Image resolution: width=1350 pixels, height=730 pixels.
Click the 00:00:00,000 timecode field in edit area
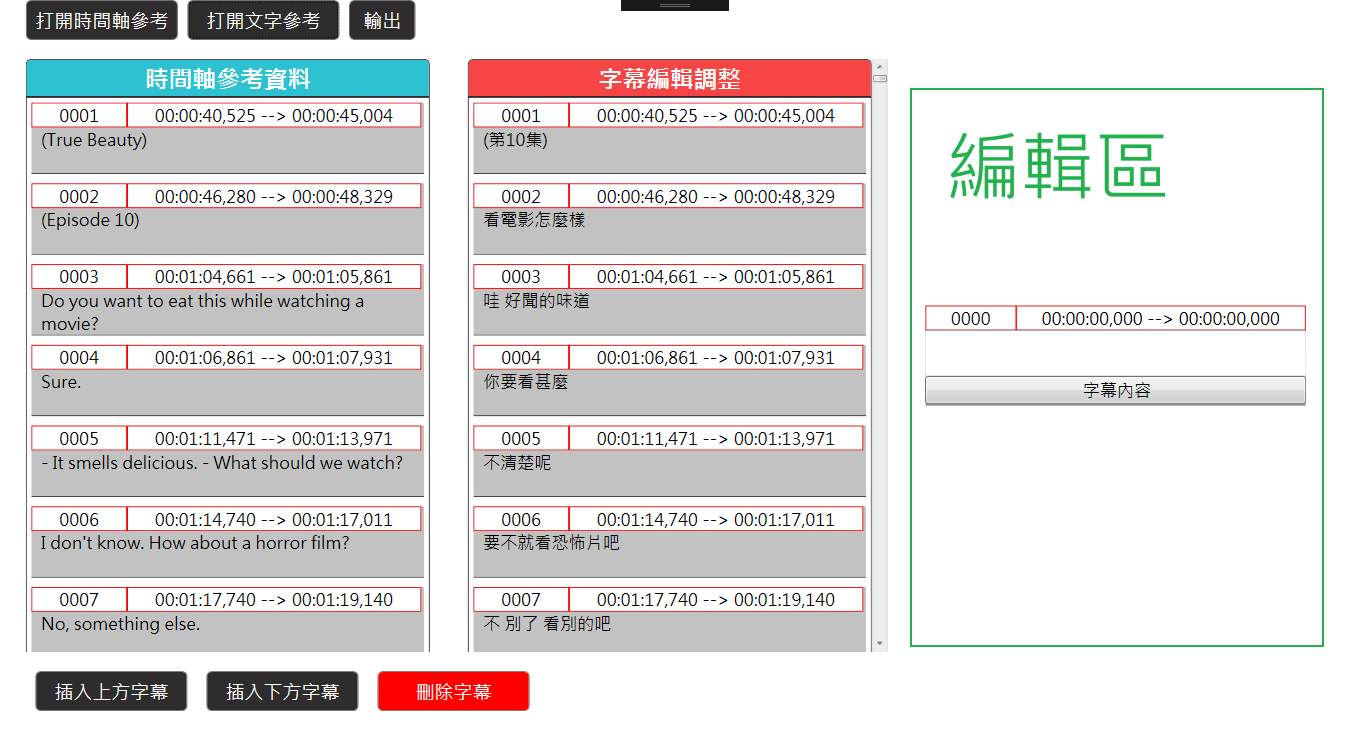click(x=1160, y=319)
